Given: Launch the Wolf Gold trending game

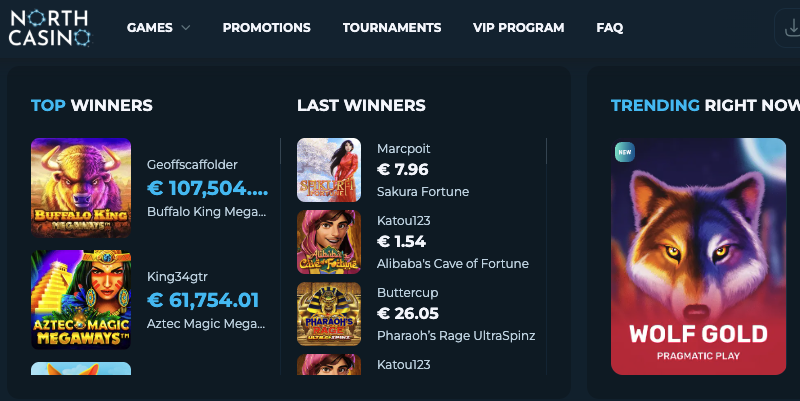Looking at the screenshot, I should coord(698,256).
